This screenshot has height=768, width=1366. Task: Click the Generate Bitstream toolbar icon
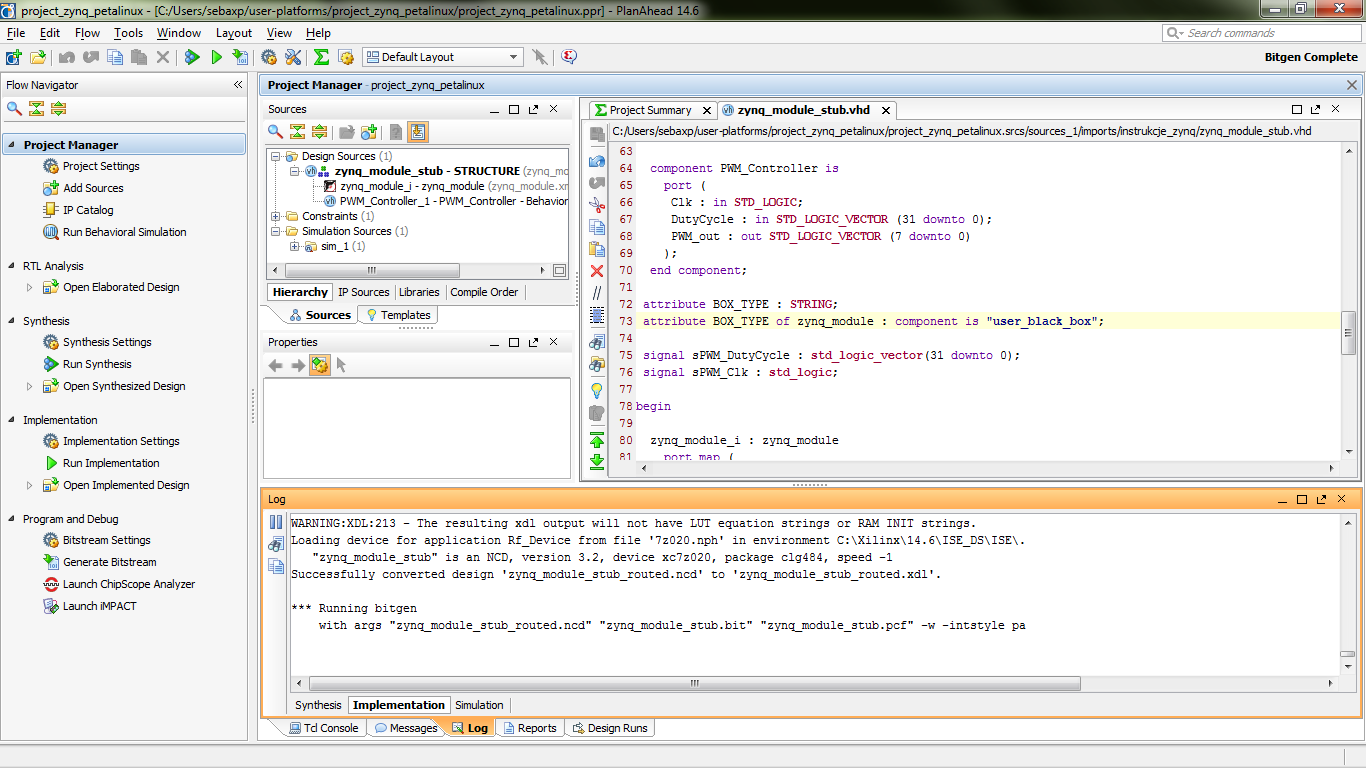pos(240,57)
